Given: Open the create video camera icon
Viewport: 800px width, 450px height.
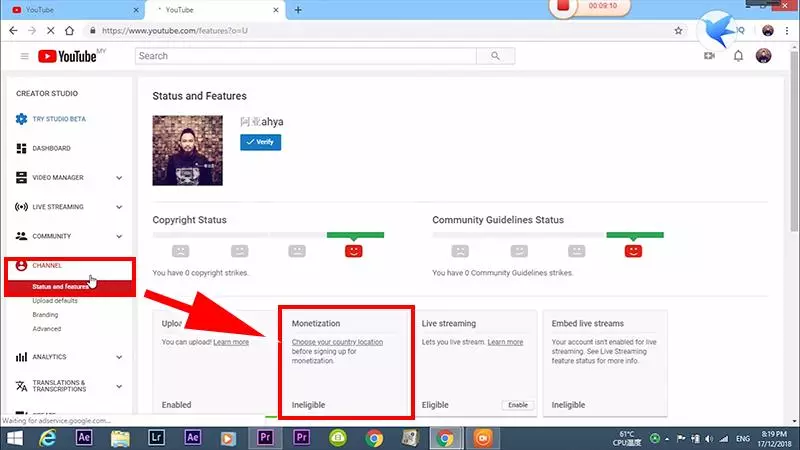Looking at the screenshot, I should pos(709,56).
